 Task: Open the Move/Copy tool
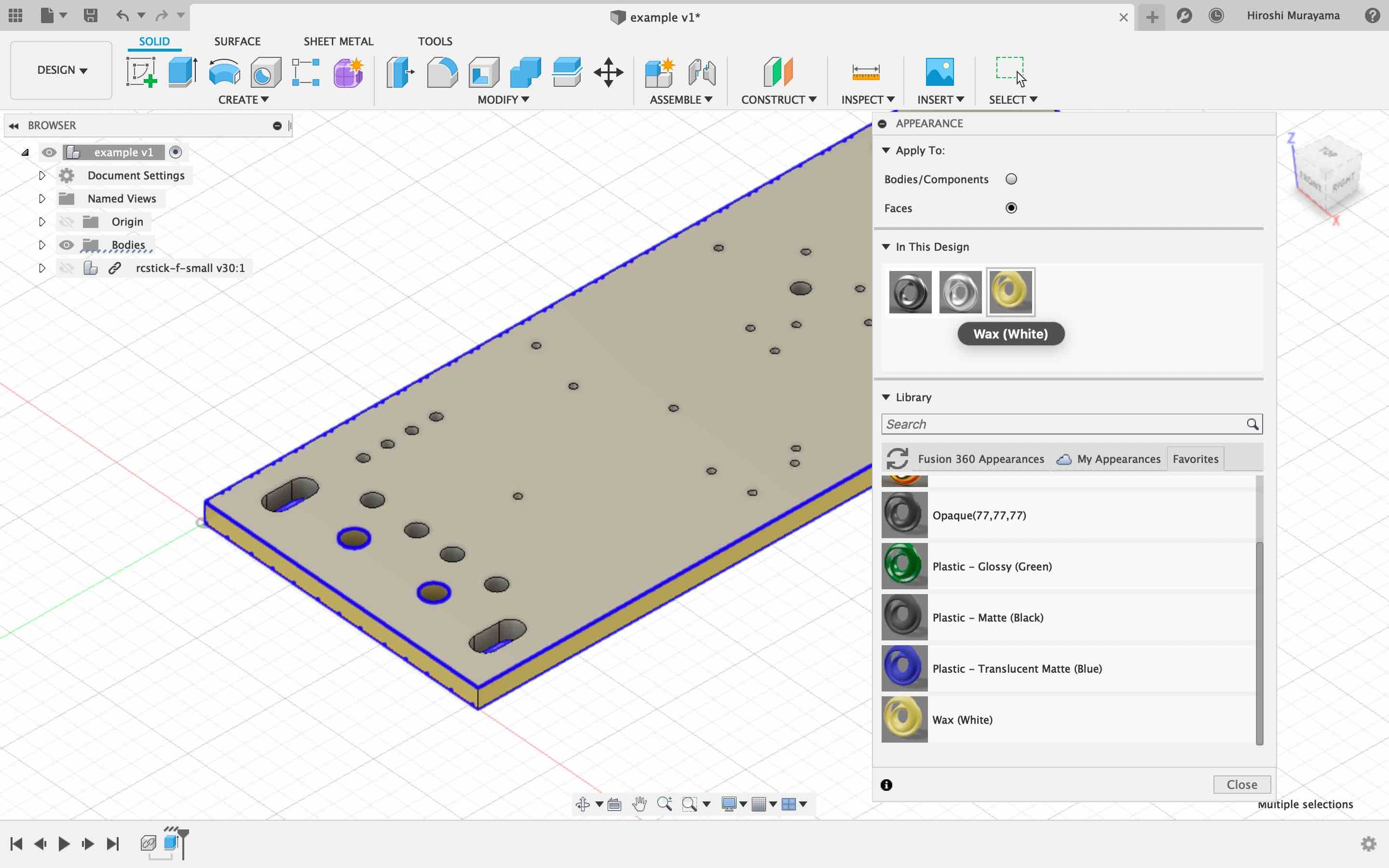click(608, 72)
